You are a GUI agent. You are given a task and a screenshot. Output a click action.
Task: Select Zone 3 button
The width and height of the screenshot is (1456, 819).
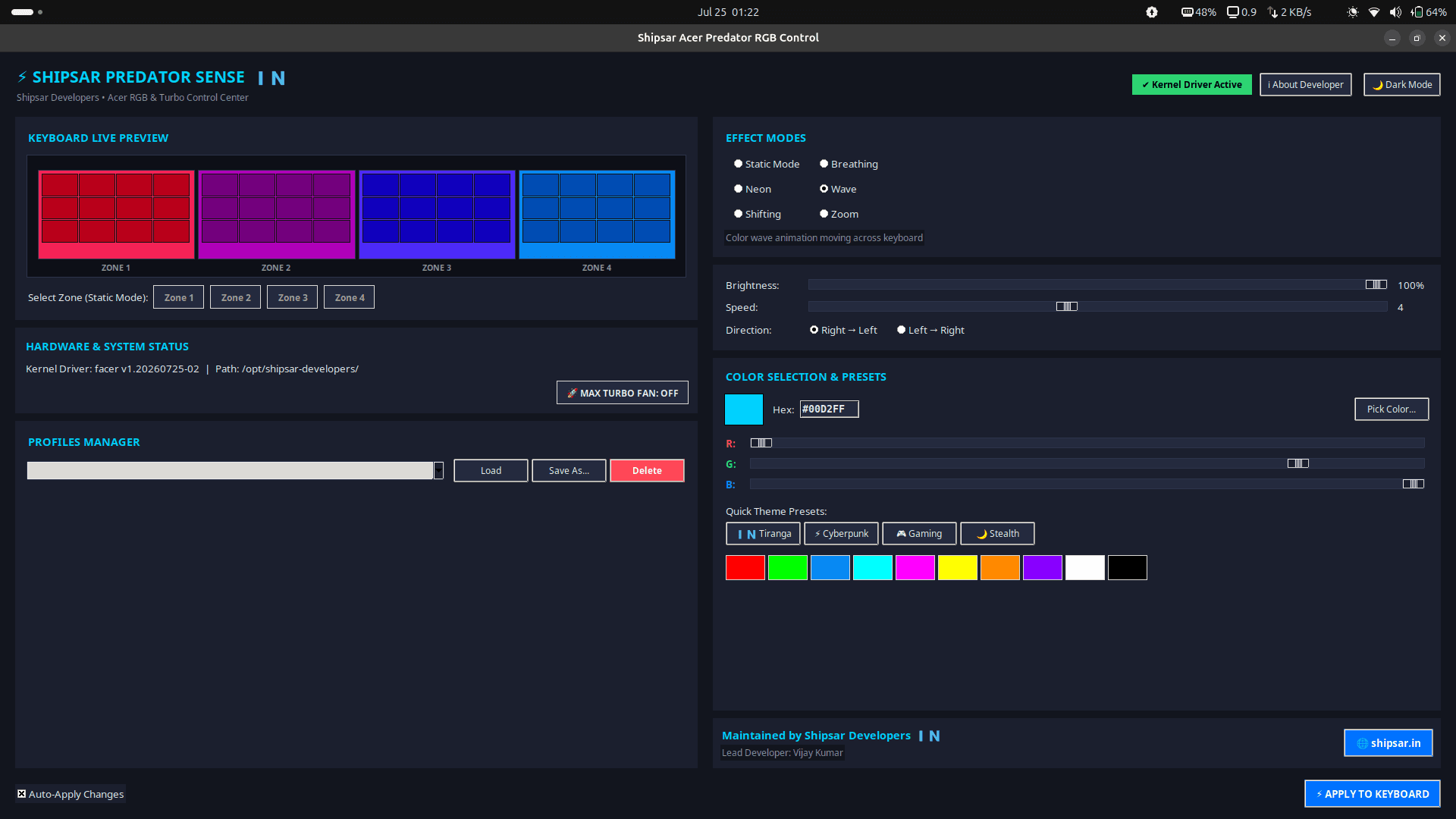coord(292,297)
